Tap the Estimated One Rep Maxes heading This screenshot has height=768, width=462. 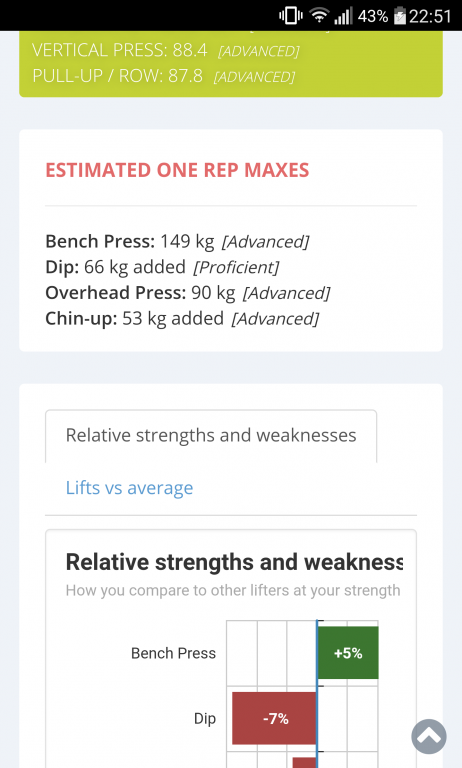(x=177, y=170)
